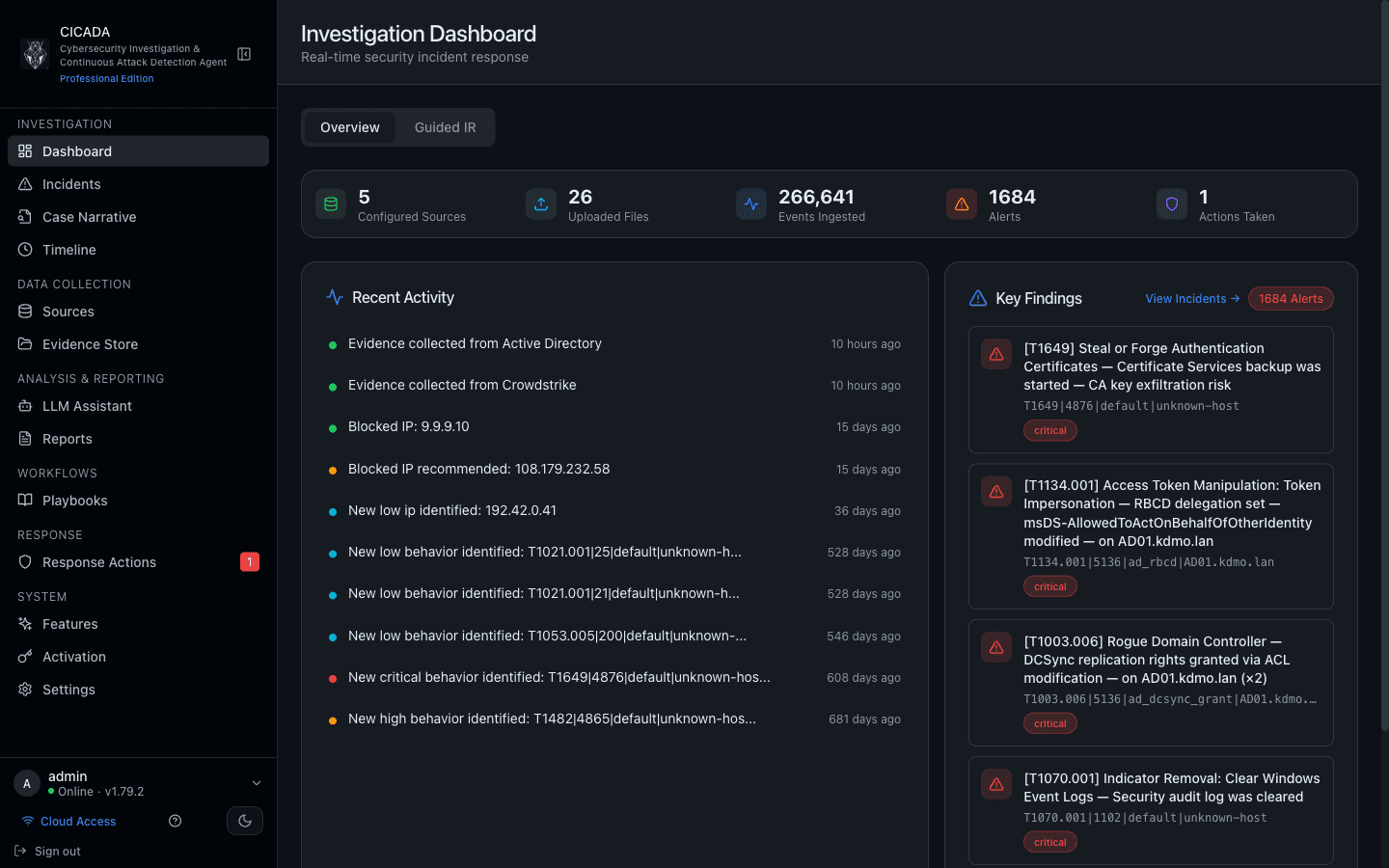Click the Uploaded Files upload icon
Image resolution: width=1389 pixels, height=868 pixels.
pos(541,204)
